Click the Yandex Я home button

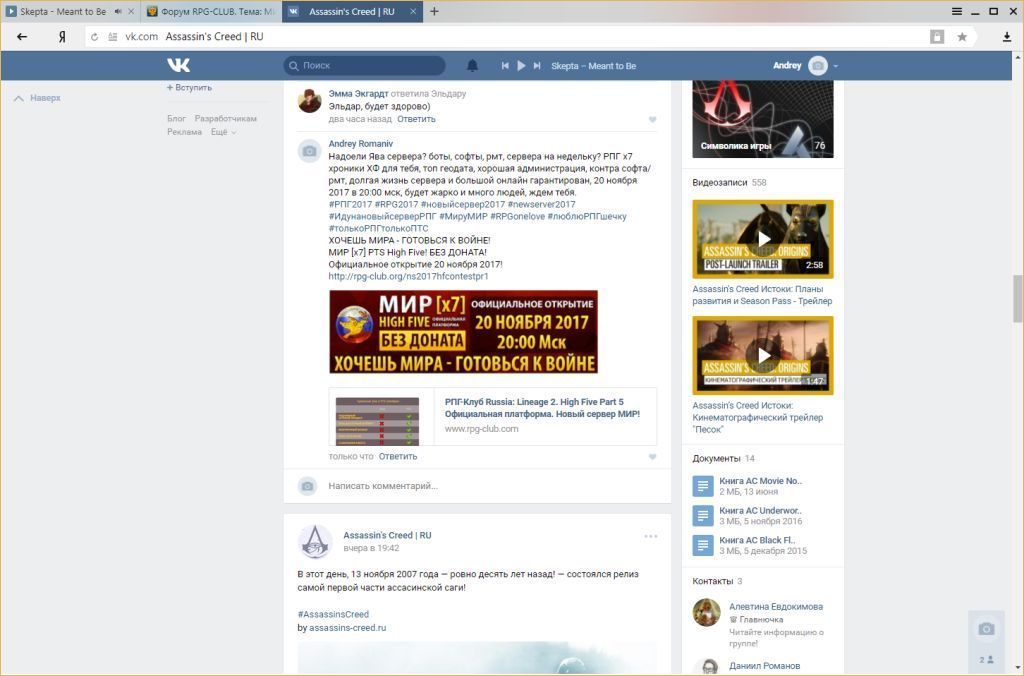[x=62, y=37]
